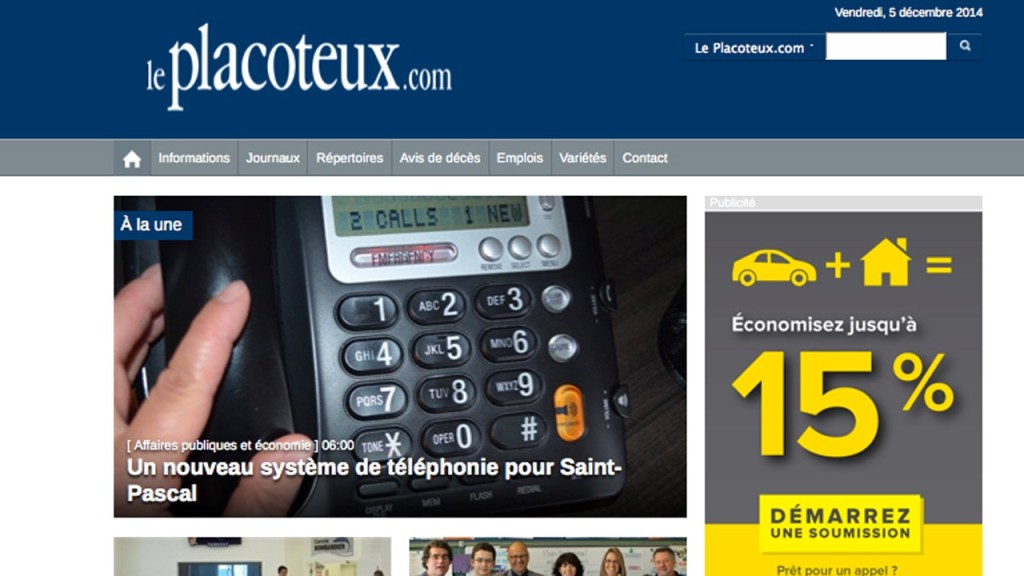Viewport: 1024px width, 576px height.
Task: Click inside the search text field
Action: point(886,46)
